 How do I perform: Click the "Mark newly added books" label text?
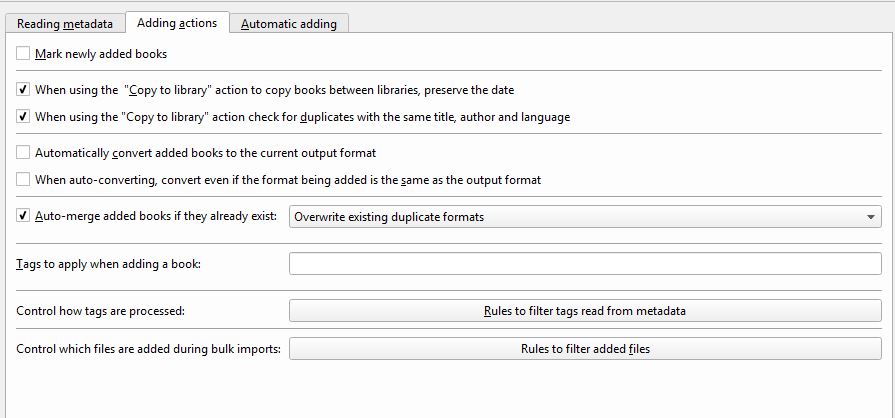[x=101, y=54]
